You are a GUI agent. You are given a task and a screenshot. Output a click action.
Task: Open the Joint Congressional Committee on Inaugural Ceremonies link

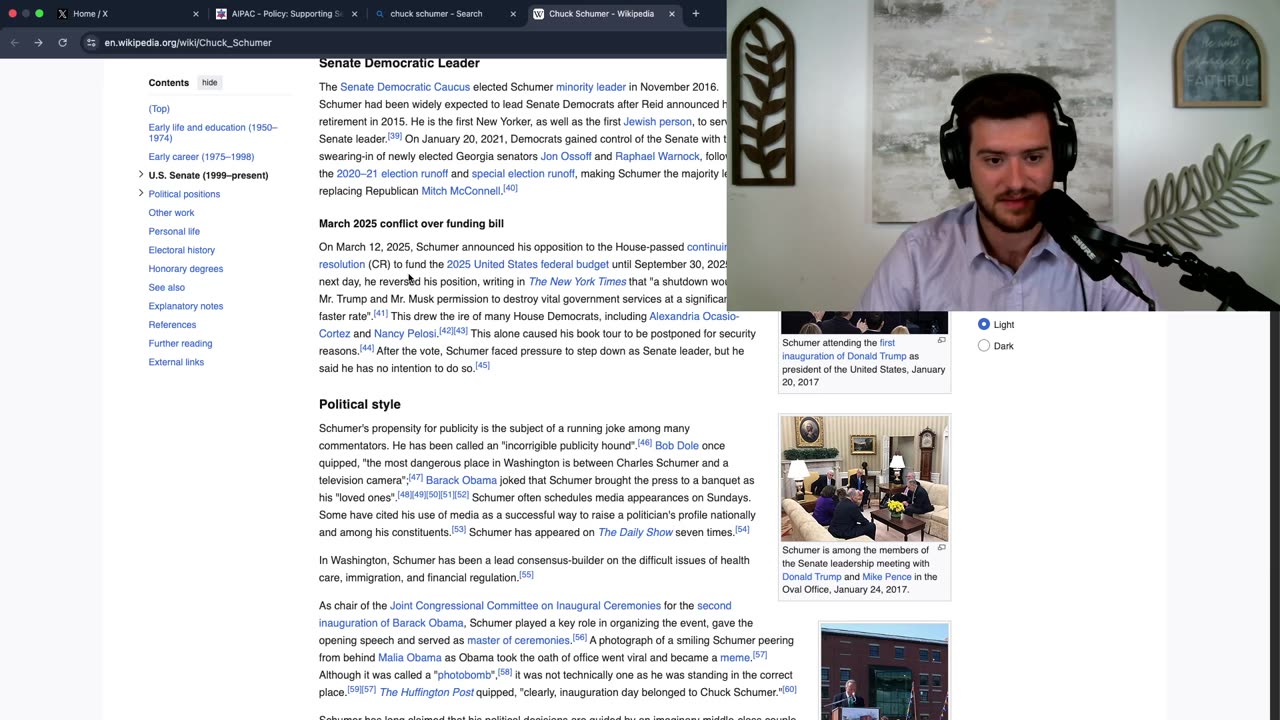point(525,606)
